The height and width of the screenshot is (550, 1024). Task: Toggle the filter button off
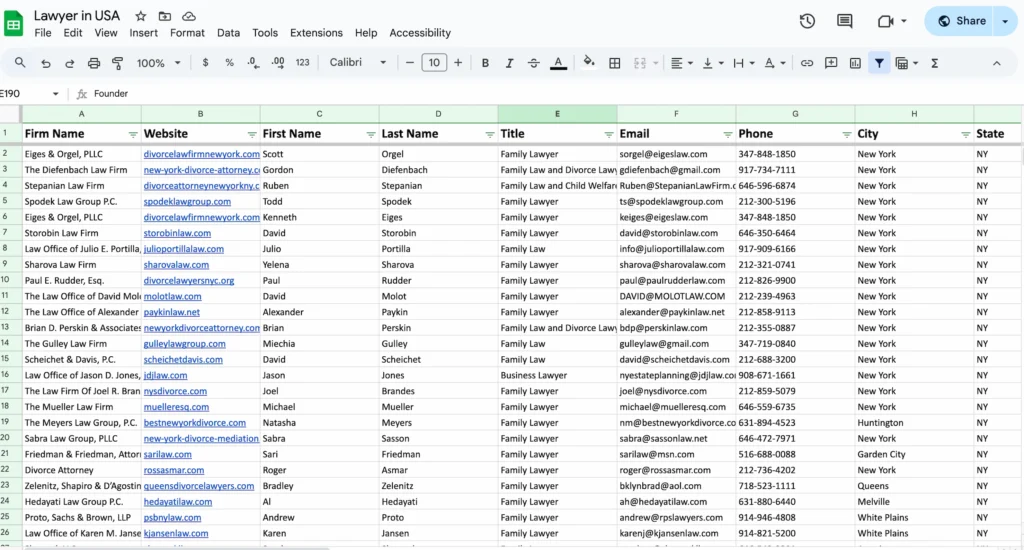pos(879,63)
